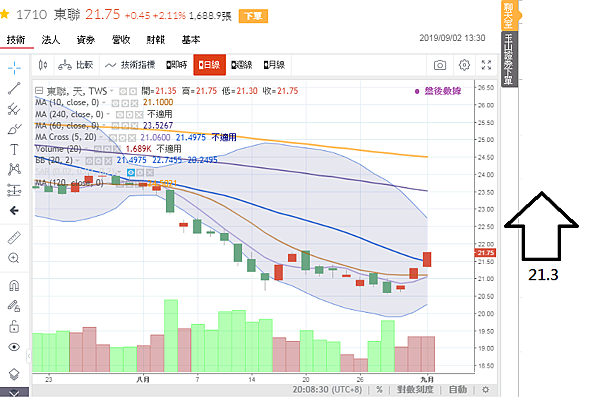Click time zone 20:08:30 (UTC+8)
600x420 pixels.
[x=327, y=390]
